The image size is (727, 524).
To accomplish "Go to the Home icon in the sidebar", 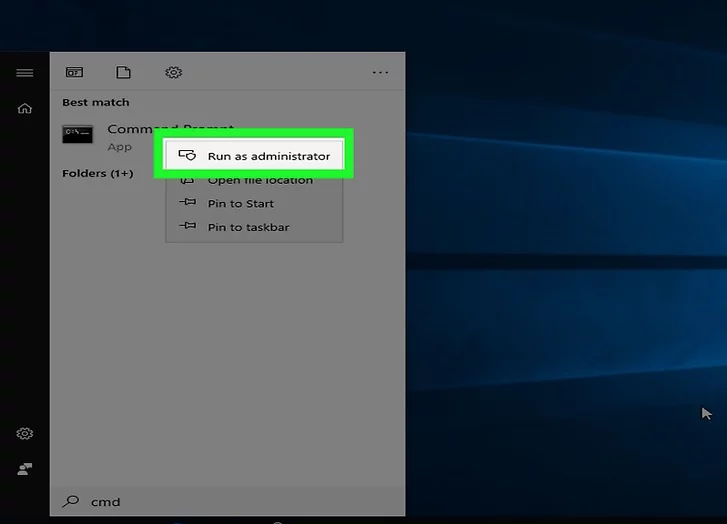I will click(24, 108).
